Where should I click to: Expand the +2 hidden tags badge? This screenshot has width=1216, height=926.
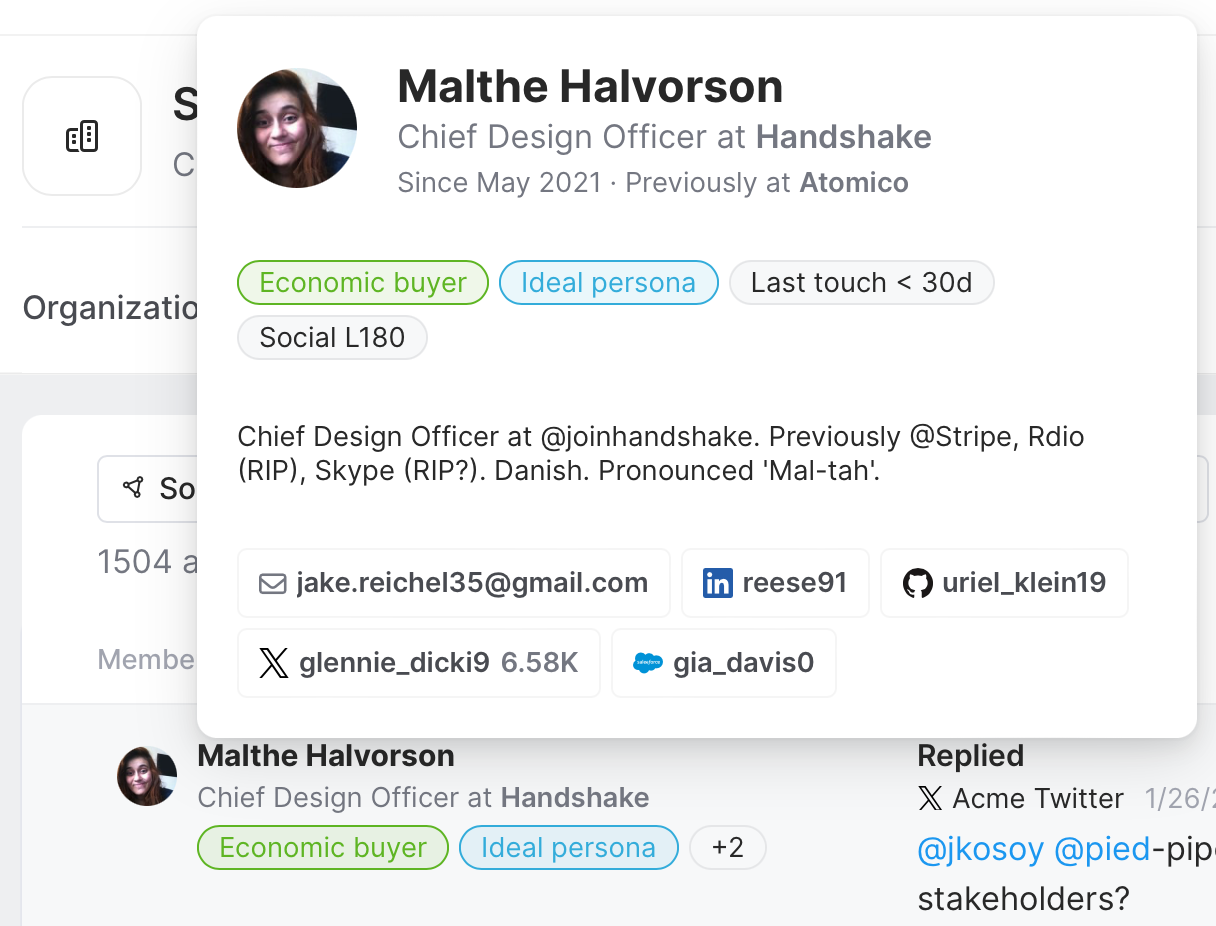727,848
